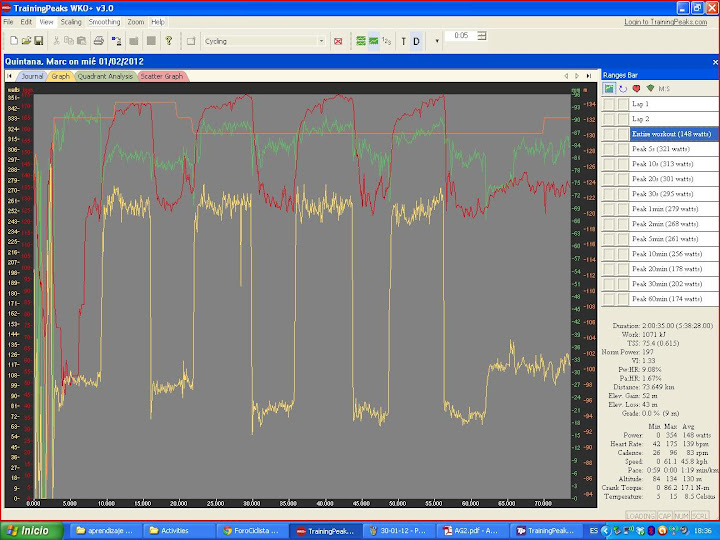Screen dimensions: 720x540
Task: Click the 123 numbering toolbar icon
Action: (387, 41)
